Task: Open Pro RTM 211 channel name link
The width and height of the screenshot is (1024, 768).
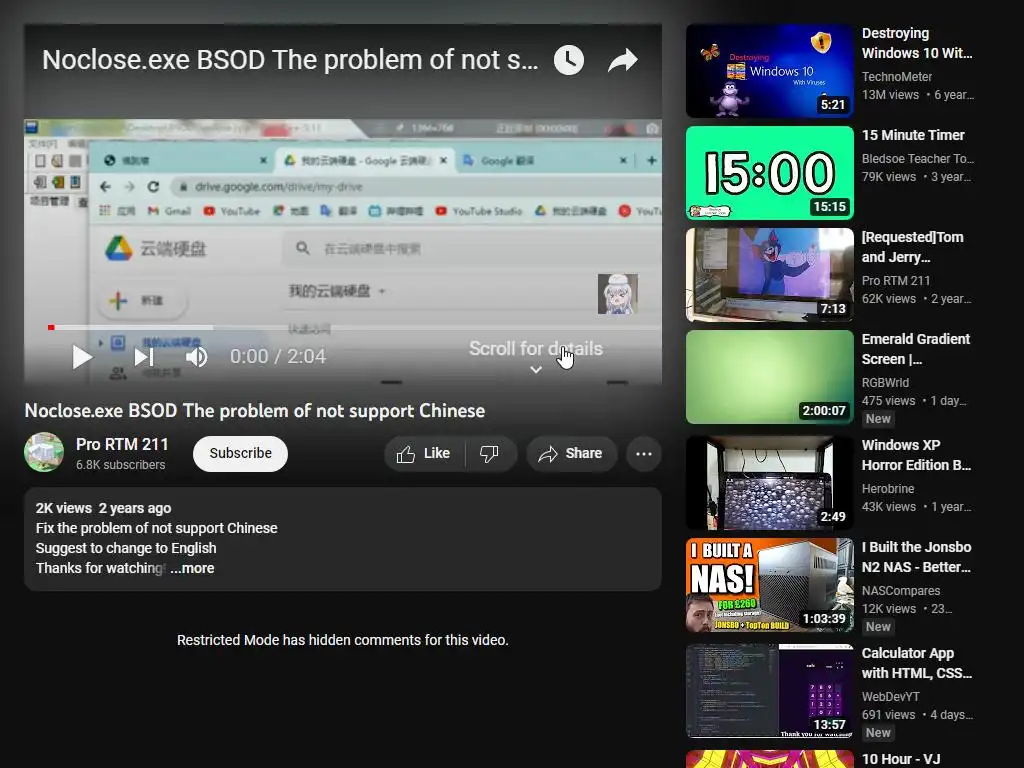Action: coord(122,444)
